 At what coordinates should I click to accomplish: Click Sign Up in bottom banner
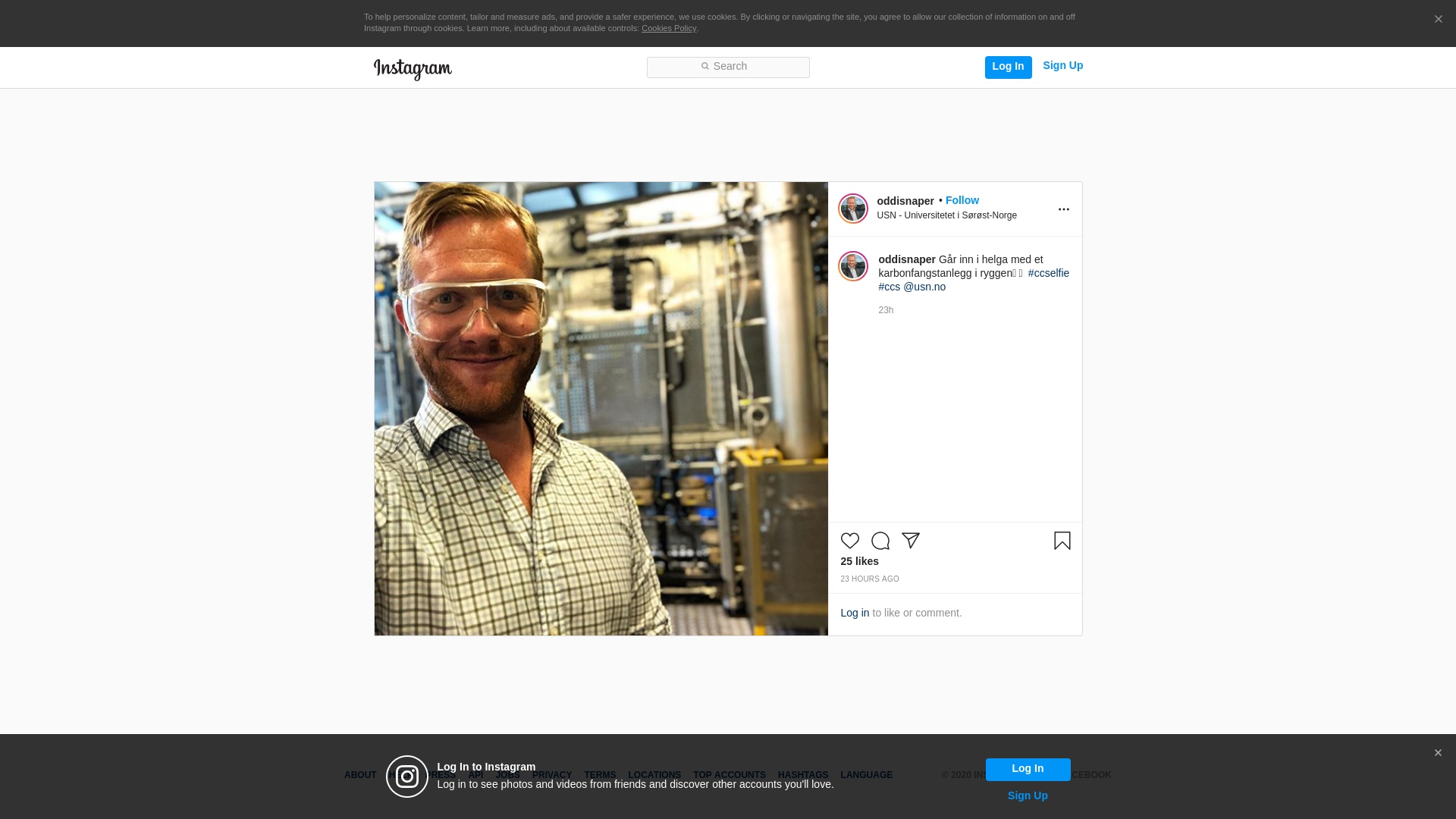click(1028, 795)
